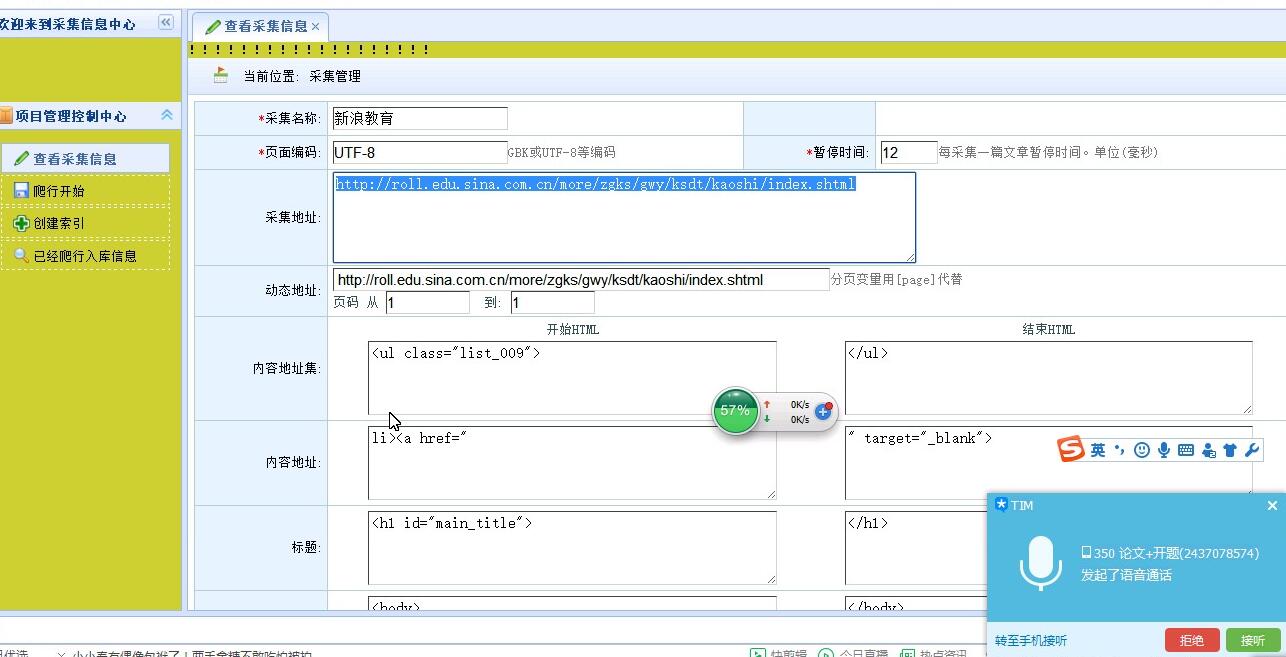Click the 结束HTML column header
This screenshot has width=1286, height=657.
1049,329
